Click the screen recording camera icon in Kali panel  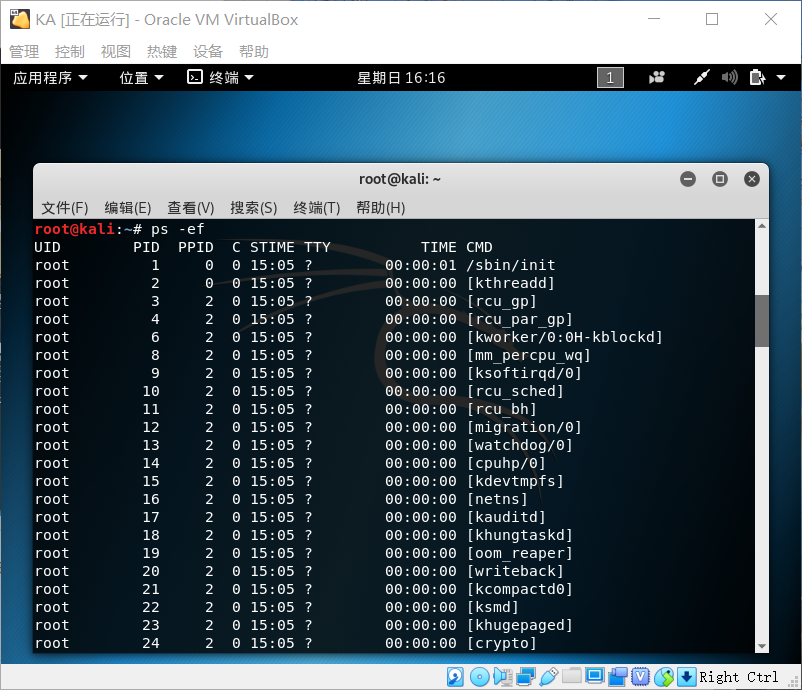(x=658, y=77)
